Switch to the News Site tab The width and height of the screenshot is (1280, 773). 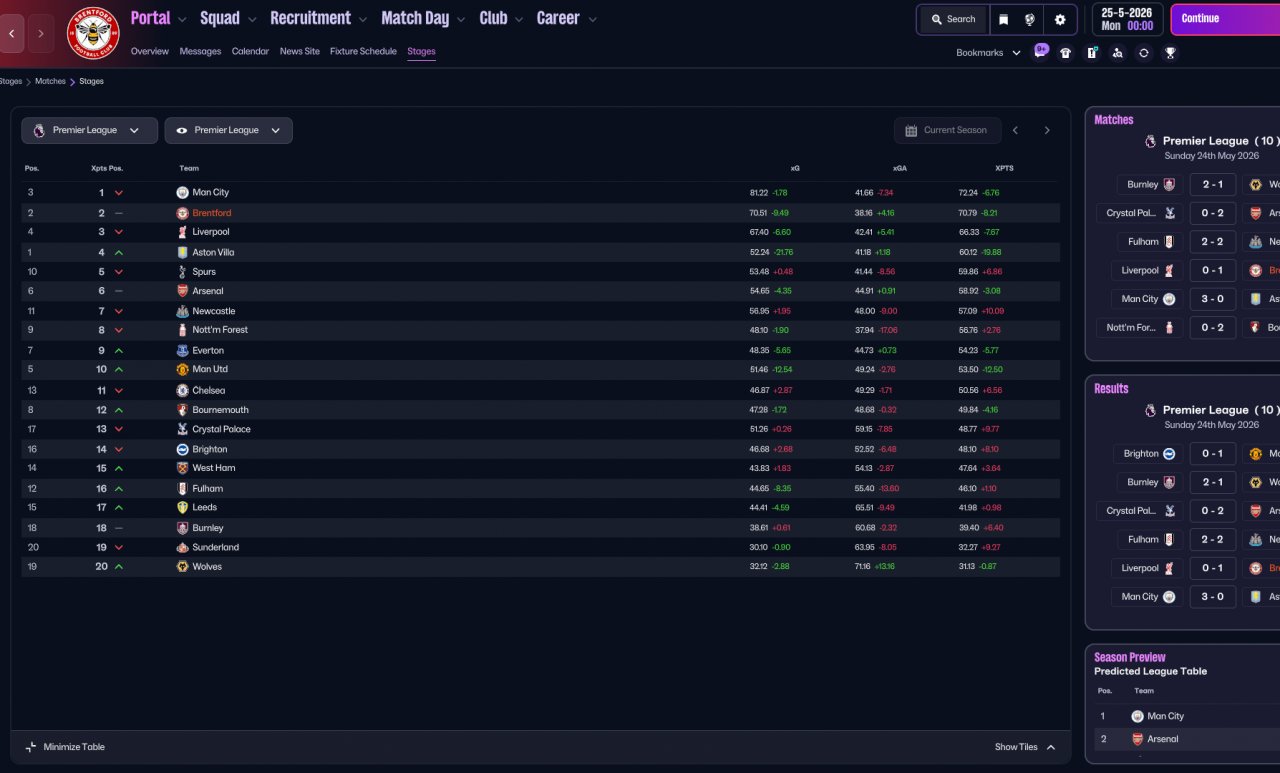(x=300, y=51)
